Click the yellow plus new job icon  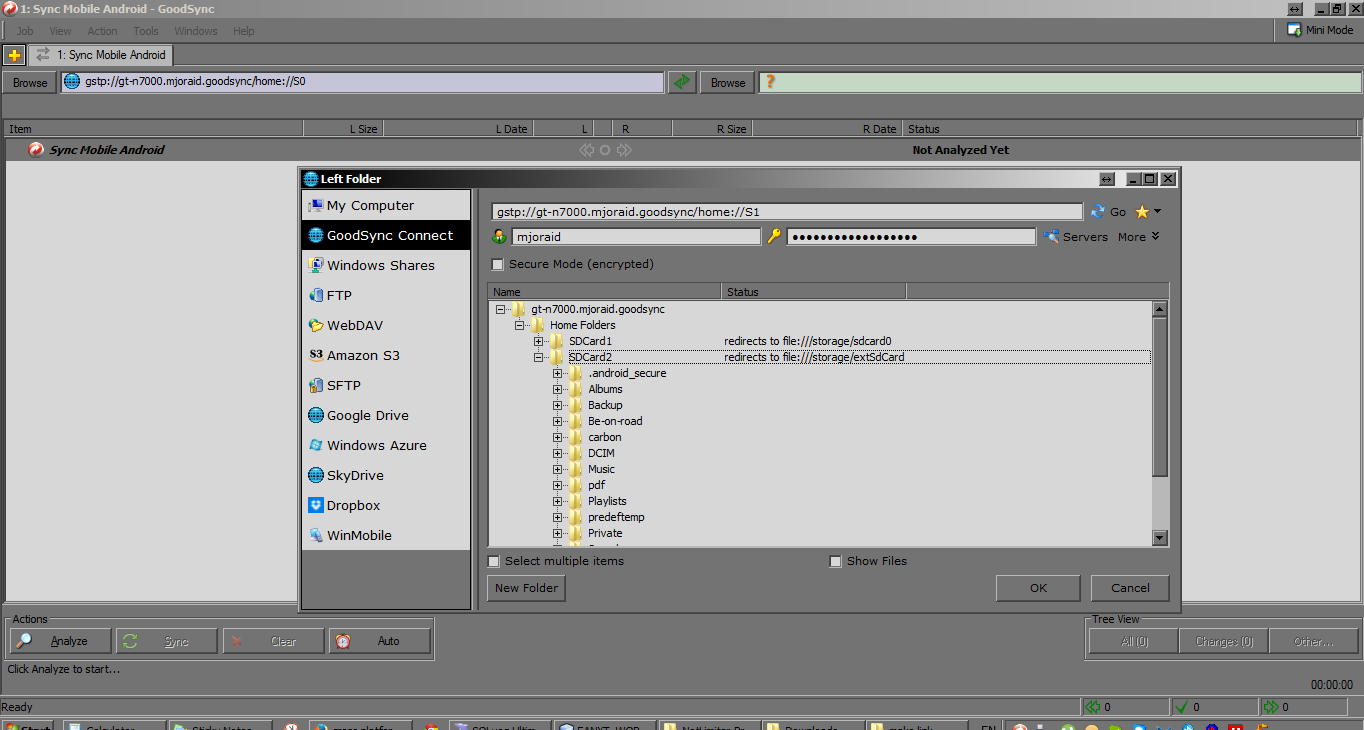(x=14, y=55)
